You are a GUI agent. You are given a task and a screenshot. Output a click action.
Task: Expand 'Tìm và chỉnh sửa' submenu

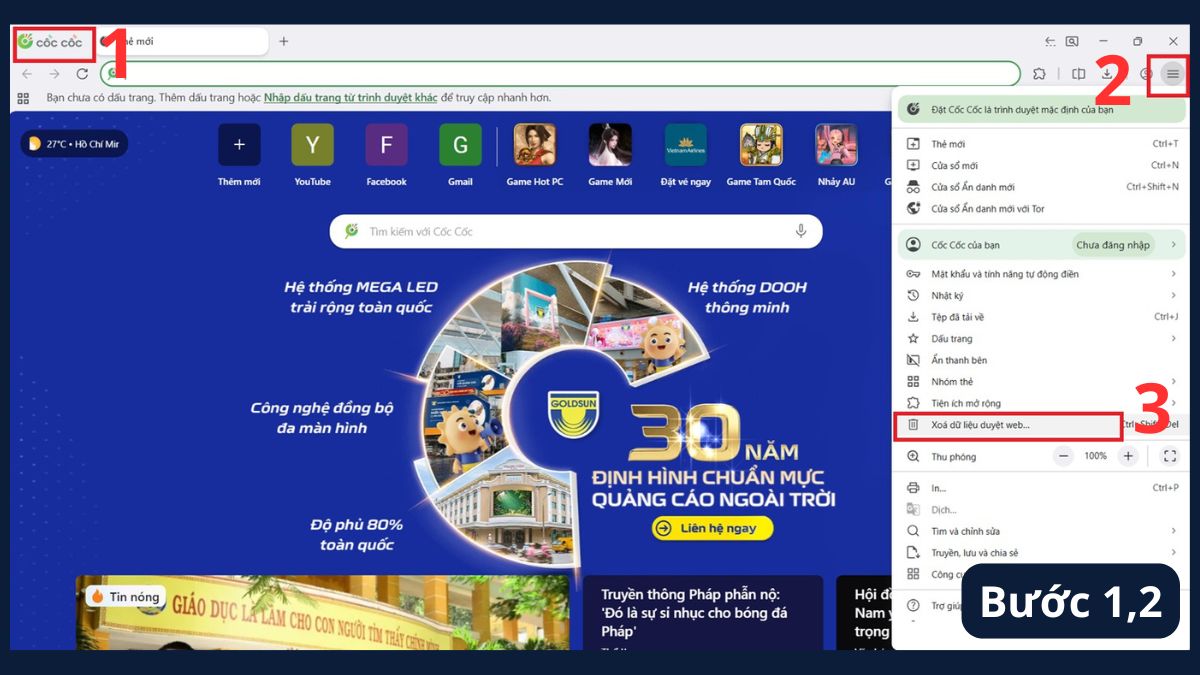tap(1041, 531)
